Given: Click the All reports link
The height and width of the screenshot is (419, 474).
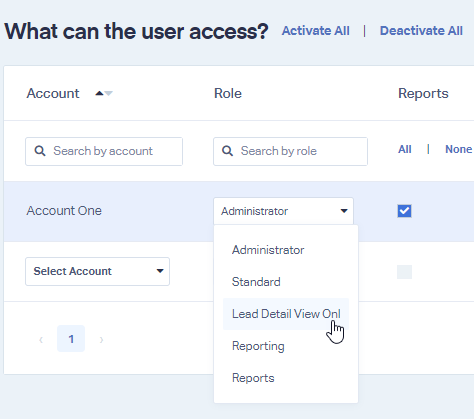Looking at the screenshot, I should pos(405,149).
